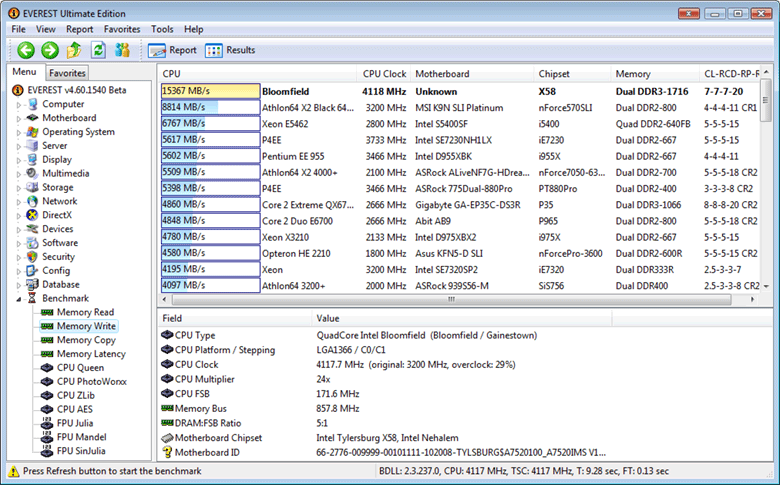Select the Display monitor icon in tree
780x485 pixels.
point(32,160)
